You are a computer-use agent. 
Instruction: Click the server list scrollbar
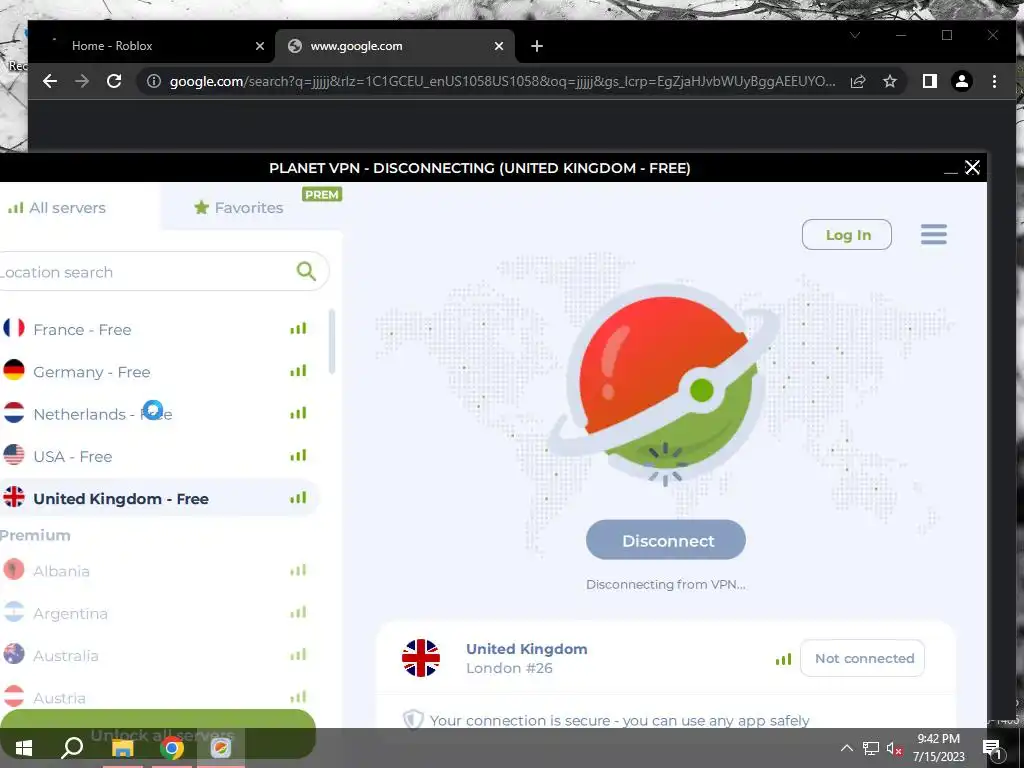pyautogui.click(x=332, y=342)
